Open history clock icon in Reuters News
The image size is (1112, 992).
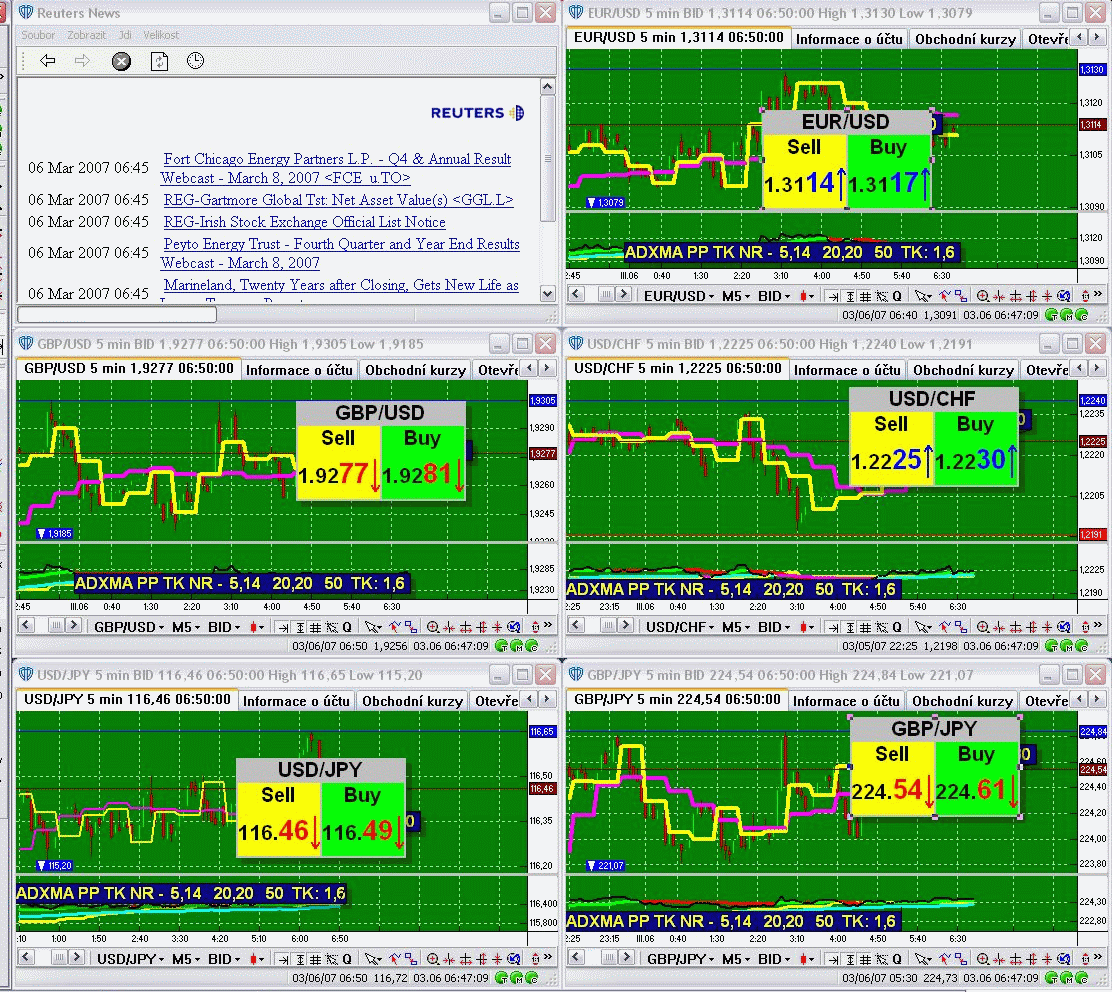click(x=195, y=61)
